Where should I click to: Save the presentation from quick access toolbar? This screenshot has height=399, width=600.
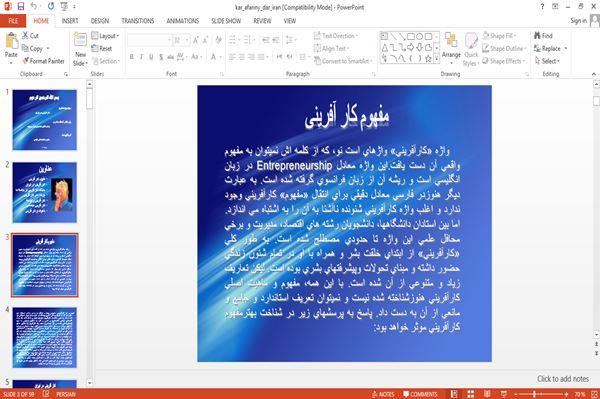(21, 7)
